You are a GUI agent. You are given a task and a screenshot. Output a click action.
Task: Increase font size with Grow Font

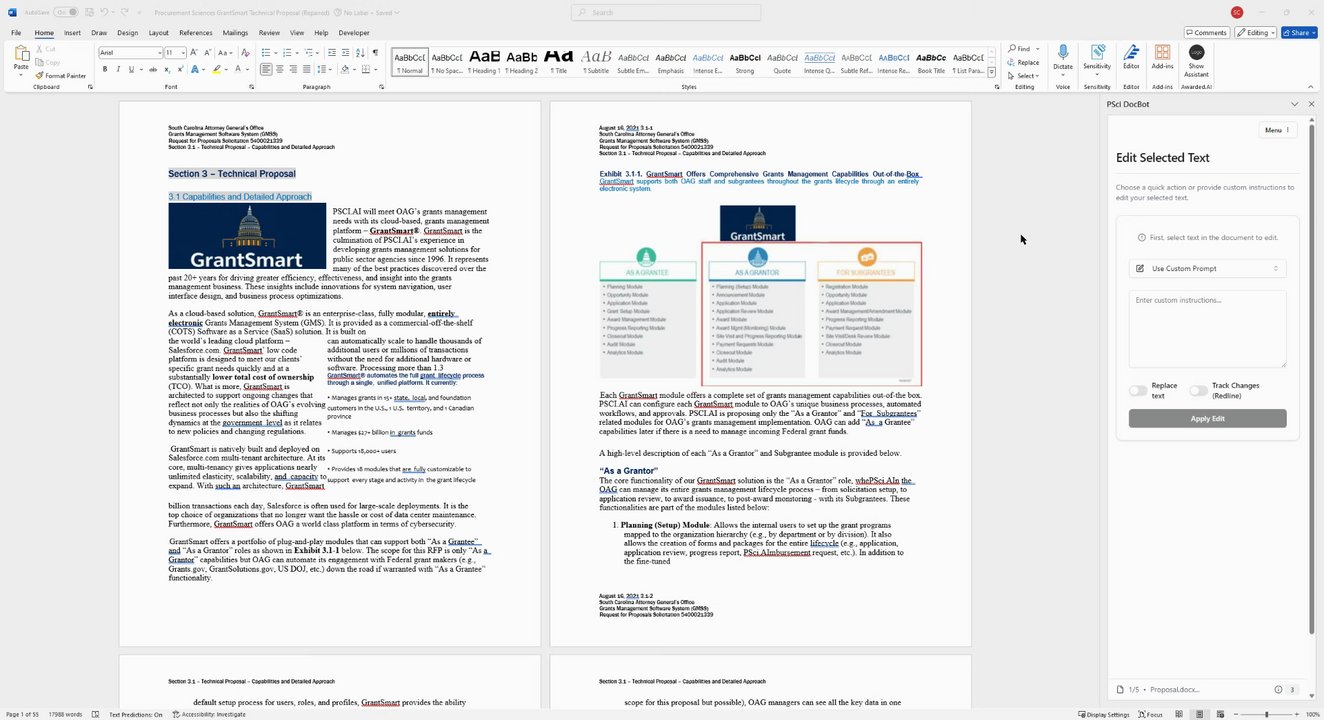point(193,52)
